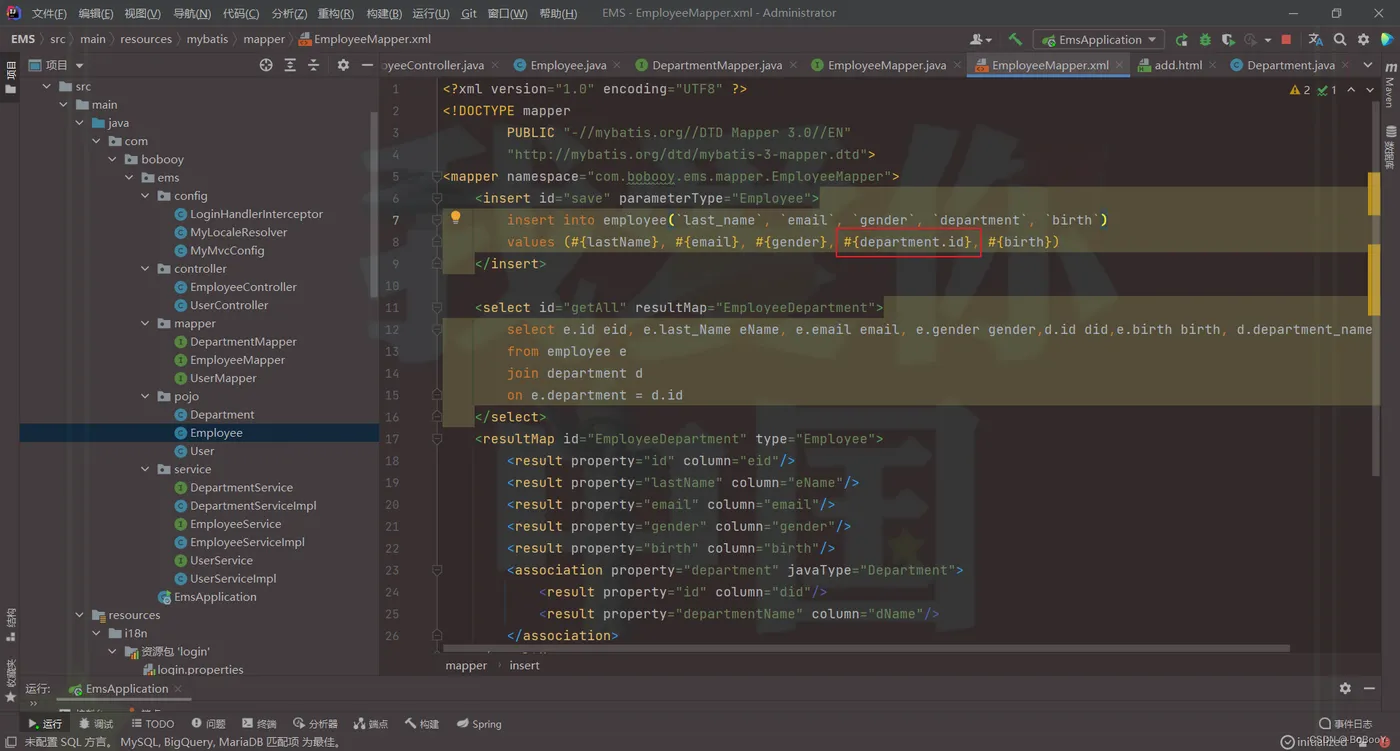Toggle the TODO tool window button
This screenshot has width=1400, height=751.
coord(153,724)
